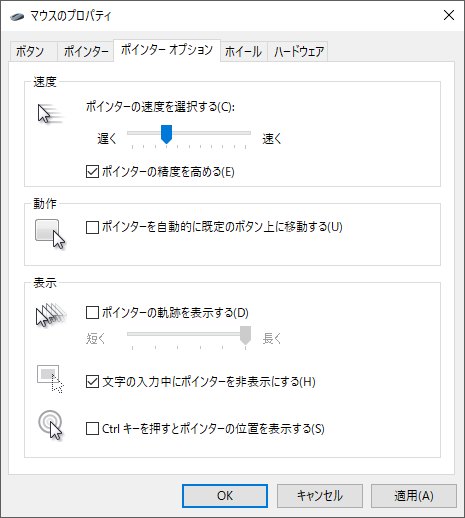The image size is (465, 518).
Task: Enable Ctrl キーを押すとポインターの位置を表示する checkbox
Action: coord(92,429)
